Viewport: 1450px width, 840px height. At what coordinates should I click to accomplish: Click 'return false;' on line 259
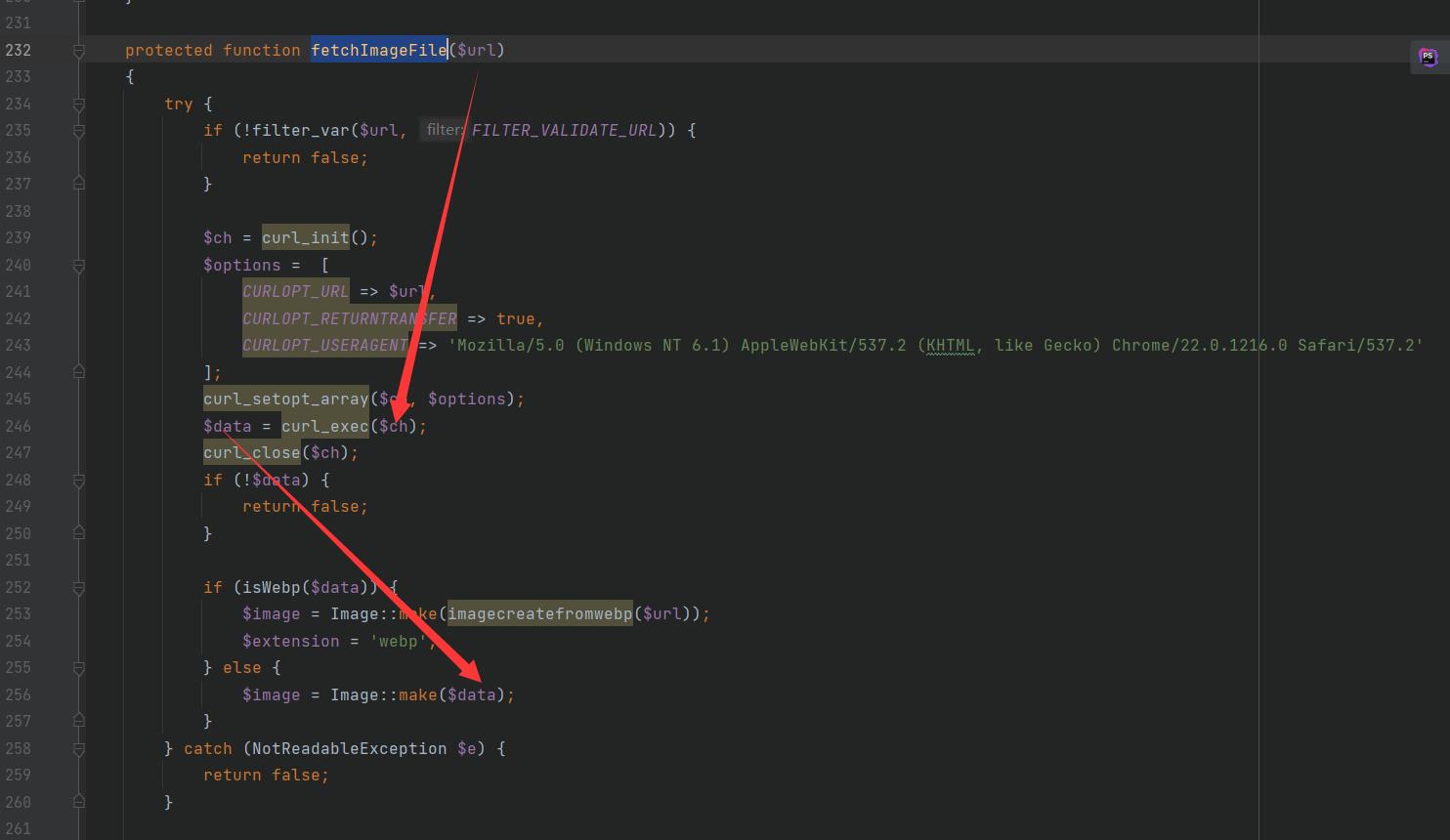[x=266, y=775]
